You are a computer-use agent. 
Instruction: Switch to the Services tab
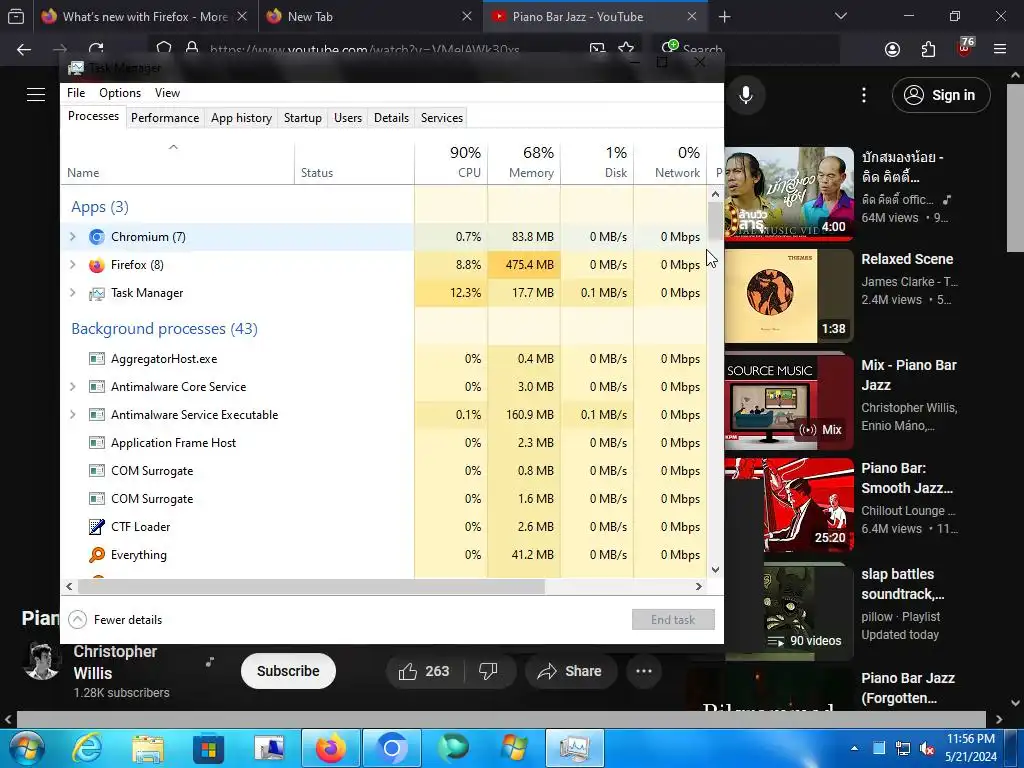442,118
